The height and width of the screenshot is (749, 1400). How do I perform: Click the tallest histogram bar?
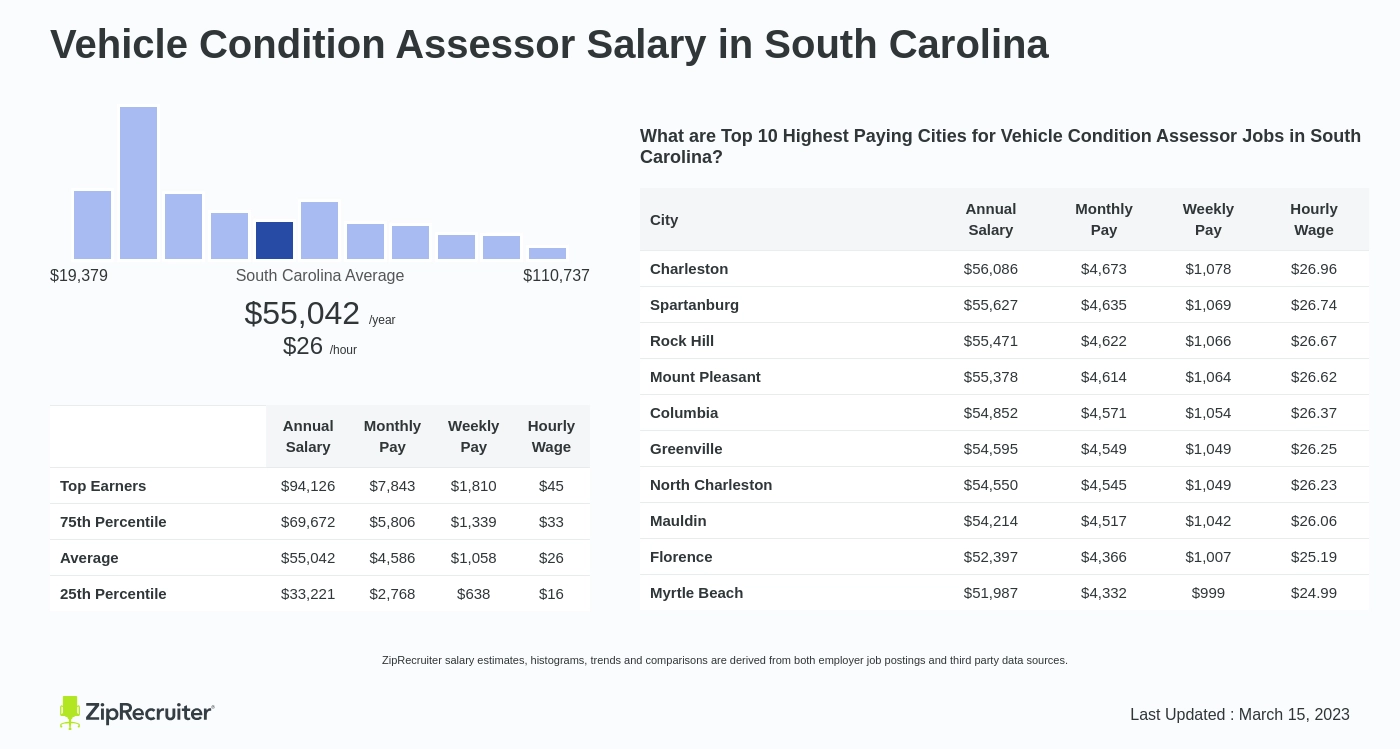138,183
